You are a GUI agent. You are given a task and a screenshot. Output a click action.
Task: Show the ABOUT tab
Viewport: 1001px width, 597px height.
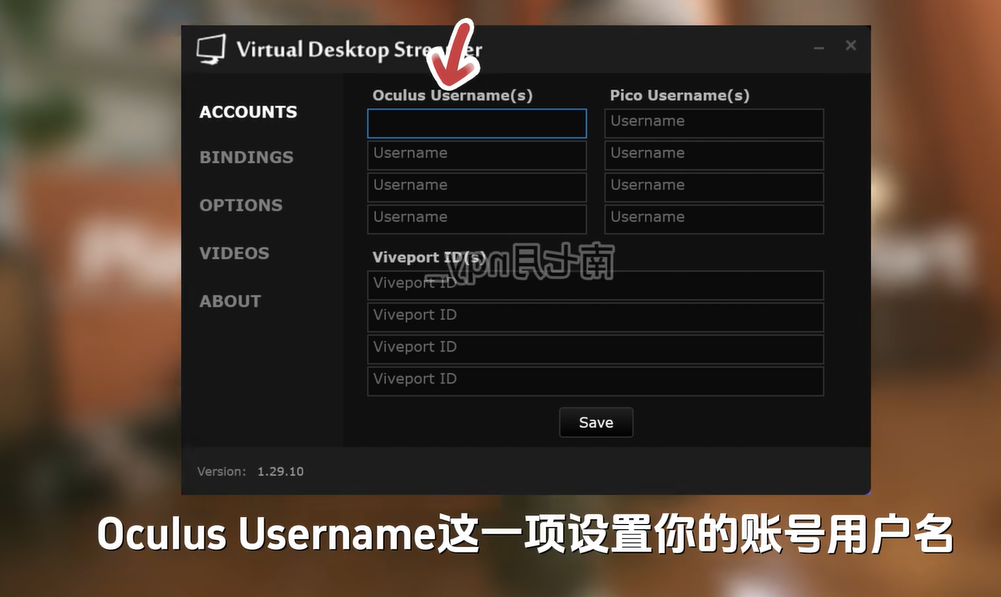point(230,301)
